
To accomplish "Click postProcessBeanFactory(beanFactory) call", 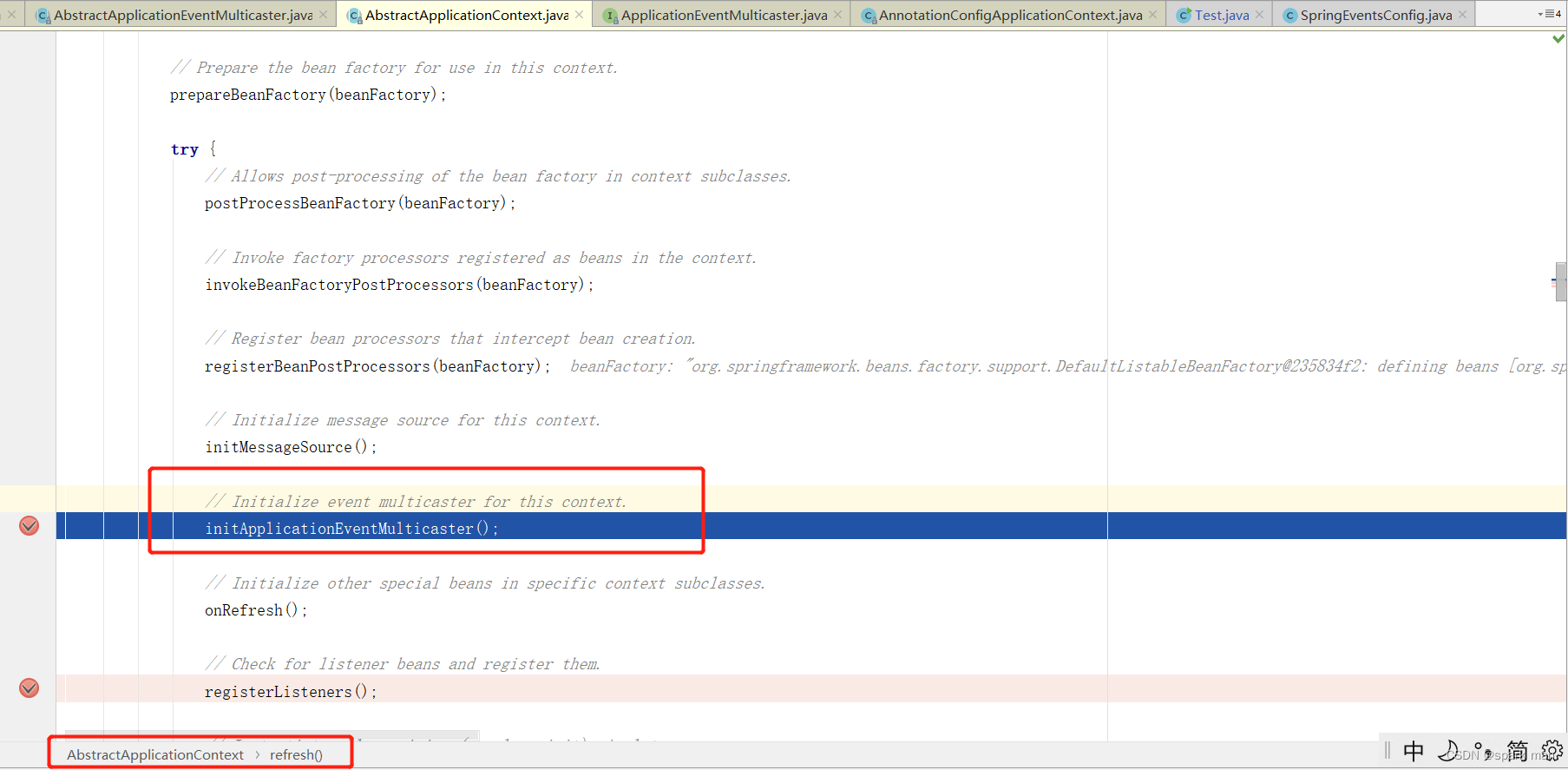I will pyautogui.click(x=360, y=203).
